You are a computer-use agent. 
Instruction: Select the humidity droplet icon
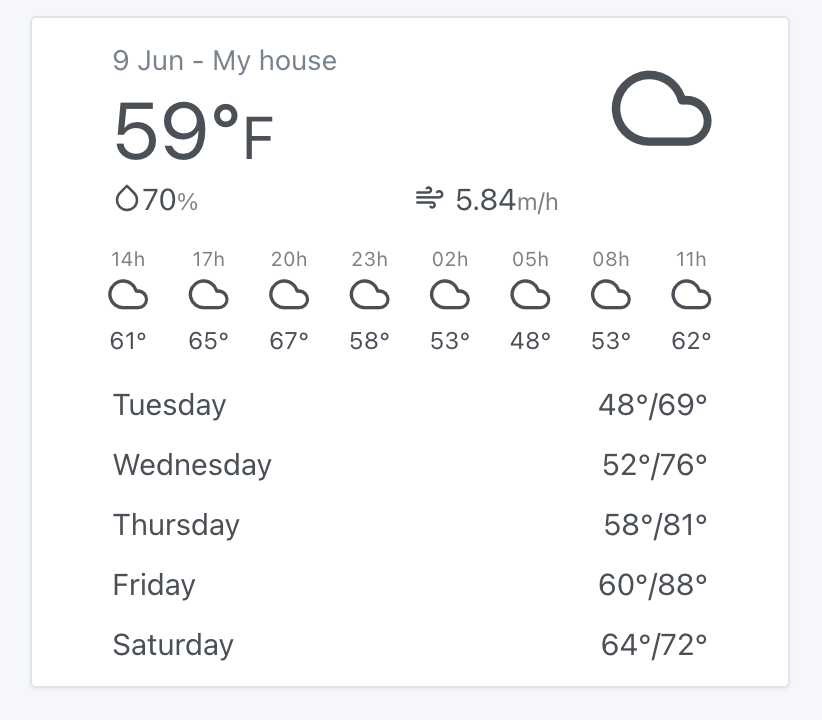126,198
